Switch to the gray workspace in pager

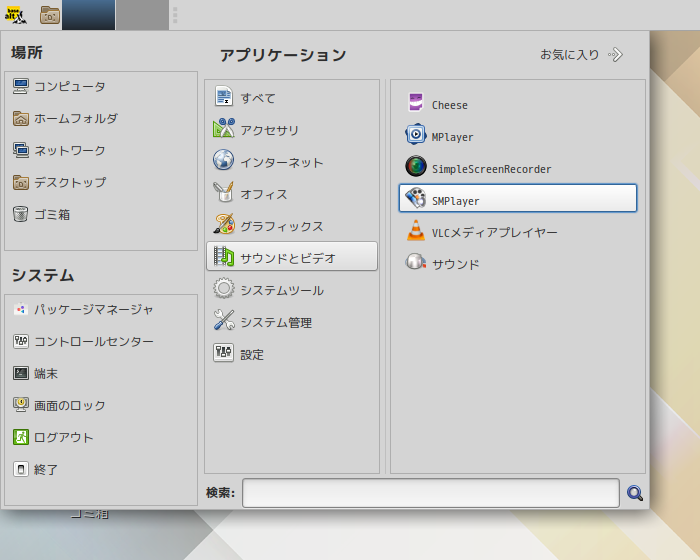(142, 15)
